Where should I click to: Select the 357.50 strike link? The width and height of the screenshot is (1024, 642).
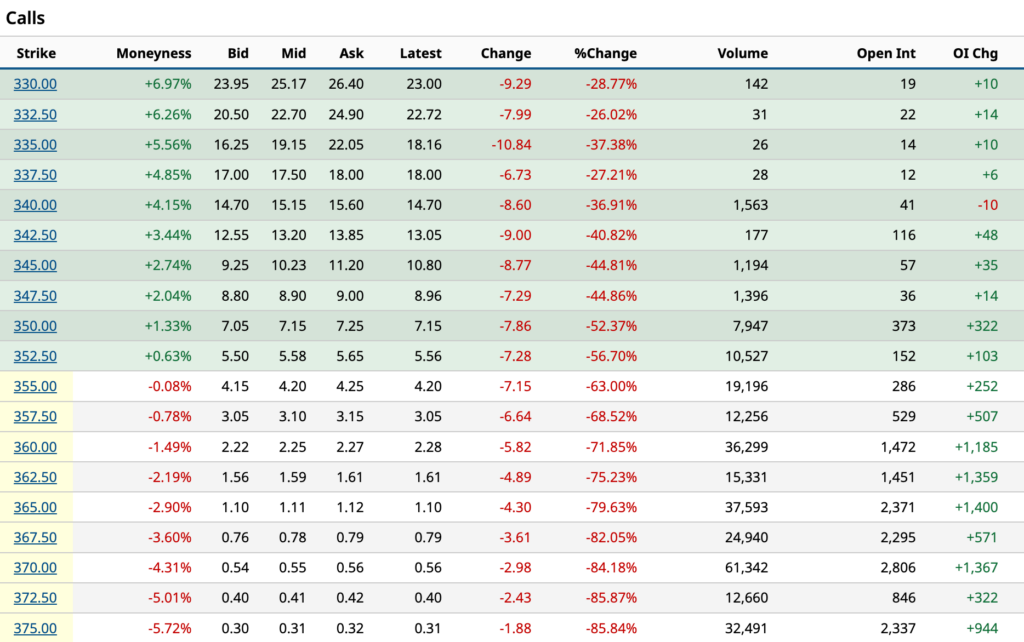35,416
